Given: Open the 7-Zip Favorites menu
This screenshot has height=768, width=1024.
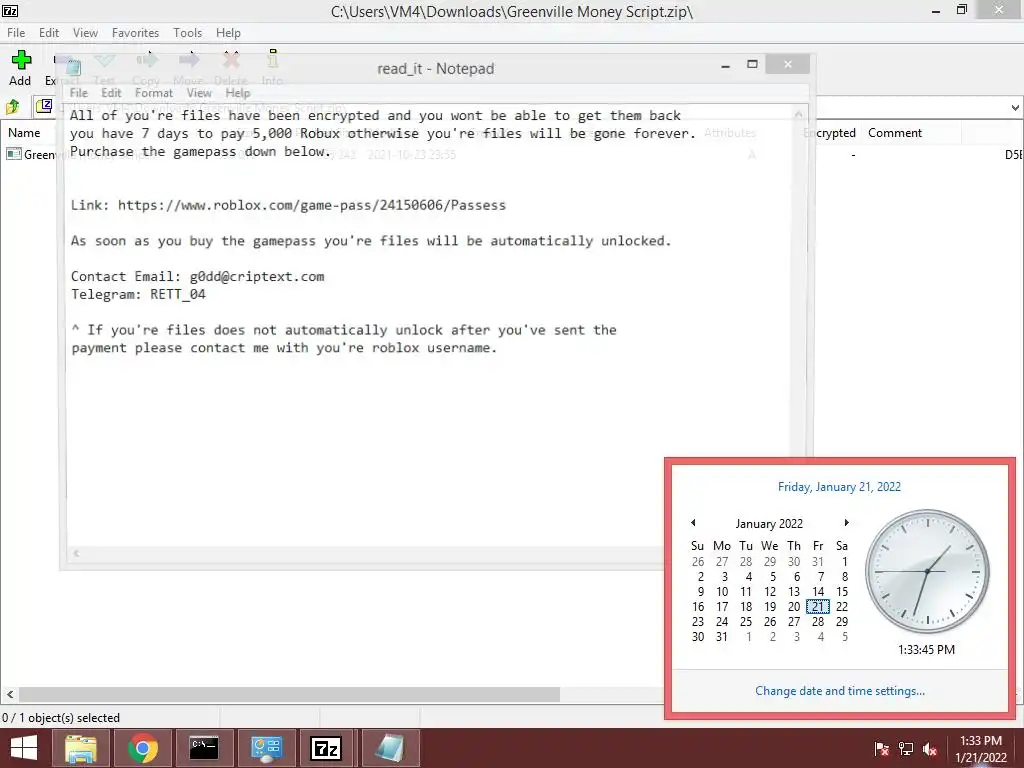Looking at the screenshot, I should [x=135, y=33].
